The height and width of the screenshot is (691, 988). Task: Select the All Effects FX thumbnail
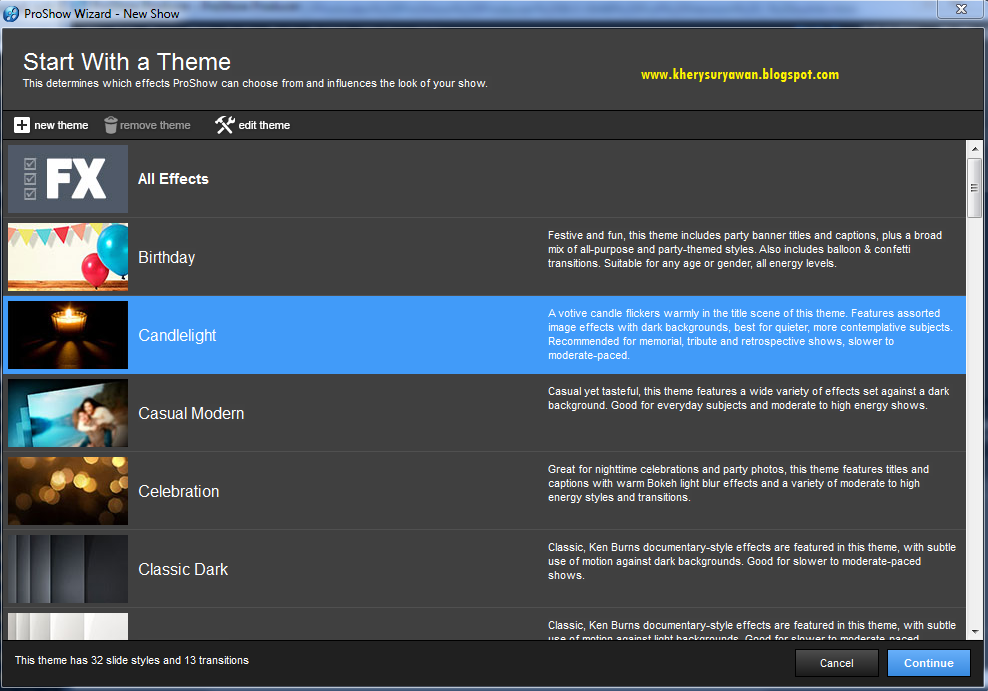click(68, 179)
